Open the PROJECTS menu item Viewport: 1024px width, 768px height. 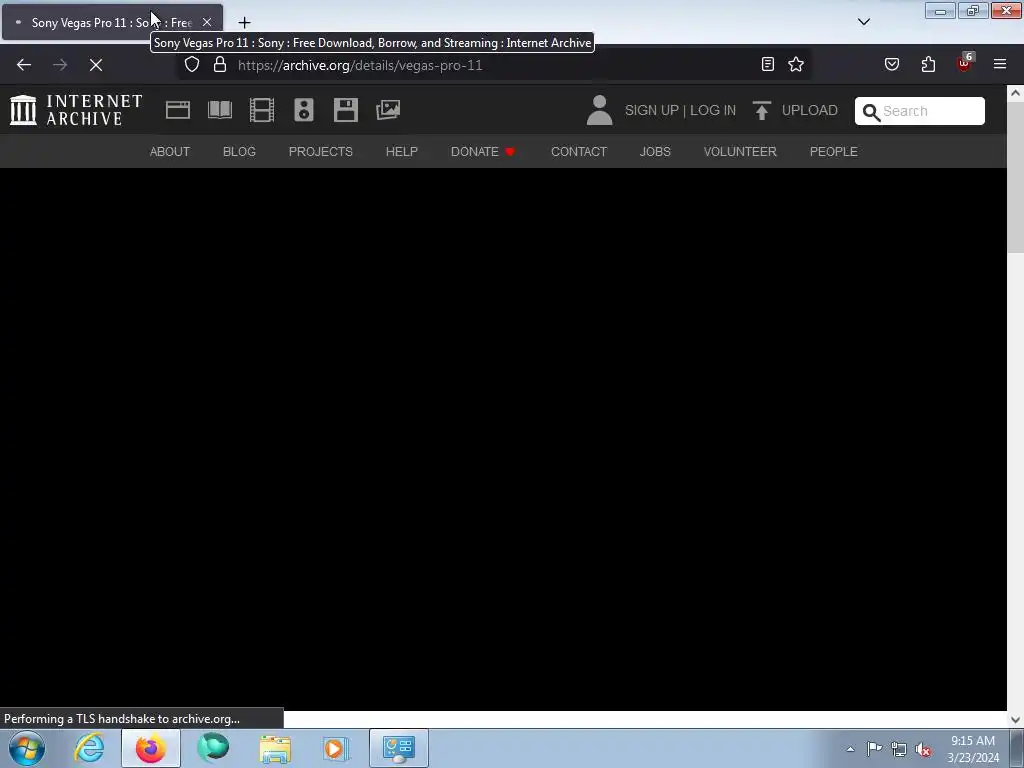tap(321, 152)
